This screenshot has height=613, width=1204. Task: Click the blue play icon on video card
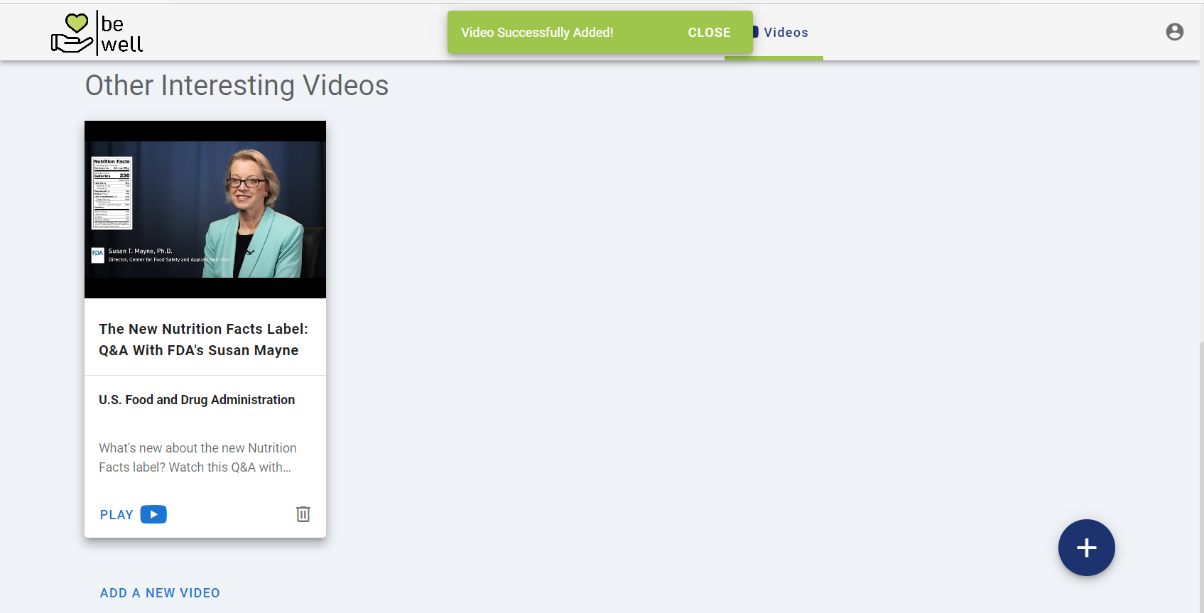(x=153, y=514)
